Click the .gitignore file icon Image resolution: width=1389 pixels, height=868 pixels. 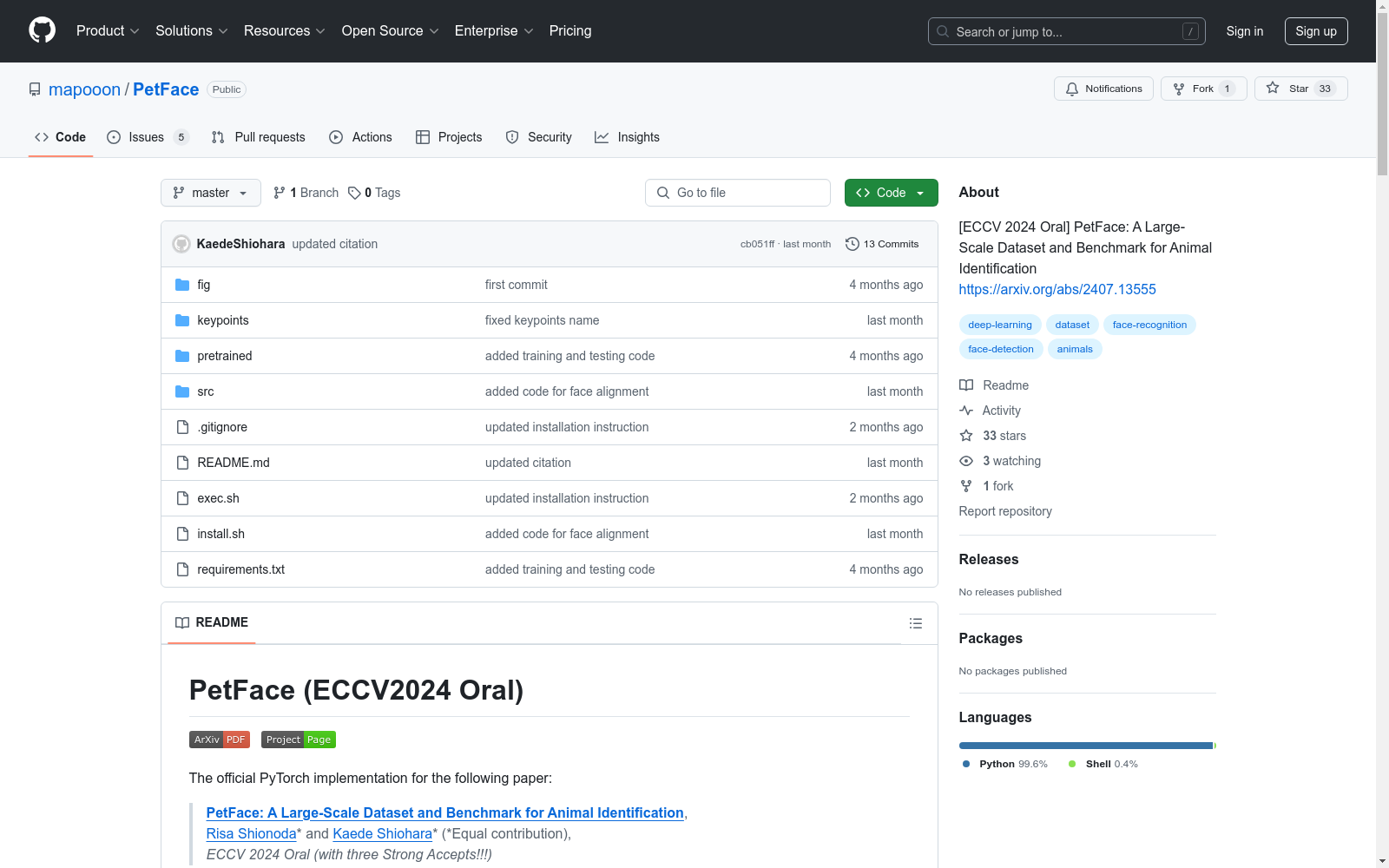tap(182, 427)
